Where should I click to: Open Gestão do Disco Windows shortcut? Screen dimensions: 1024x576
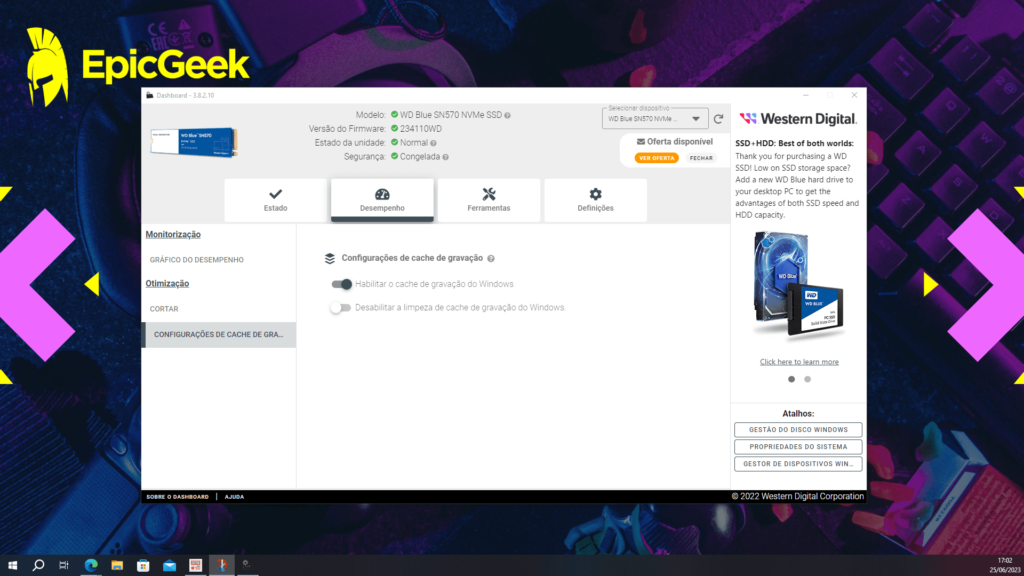tap(798, 430)
